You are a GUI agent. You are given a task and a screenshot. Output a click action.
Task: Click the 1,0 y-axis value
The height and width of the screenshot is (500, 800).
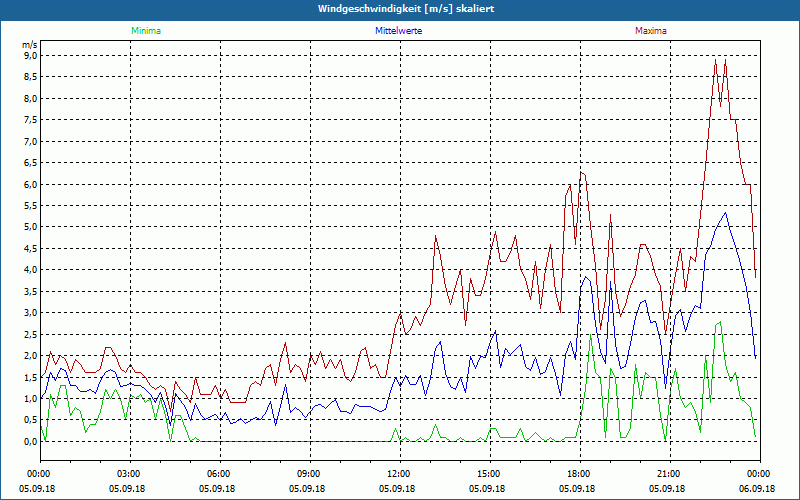(x=31, y=398)
